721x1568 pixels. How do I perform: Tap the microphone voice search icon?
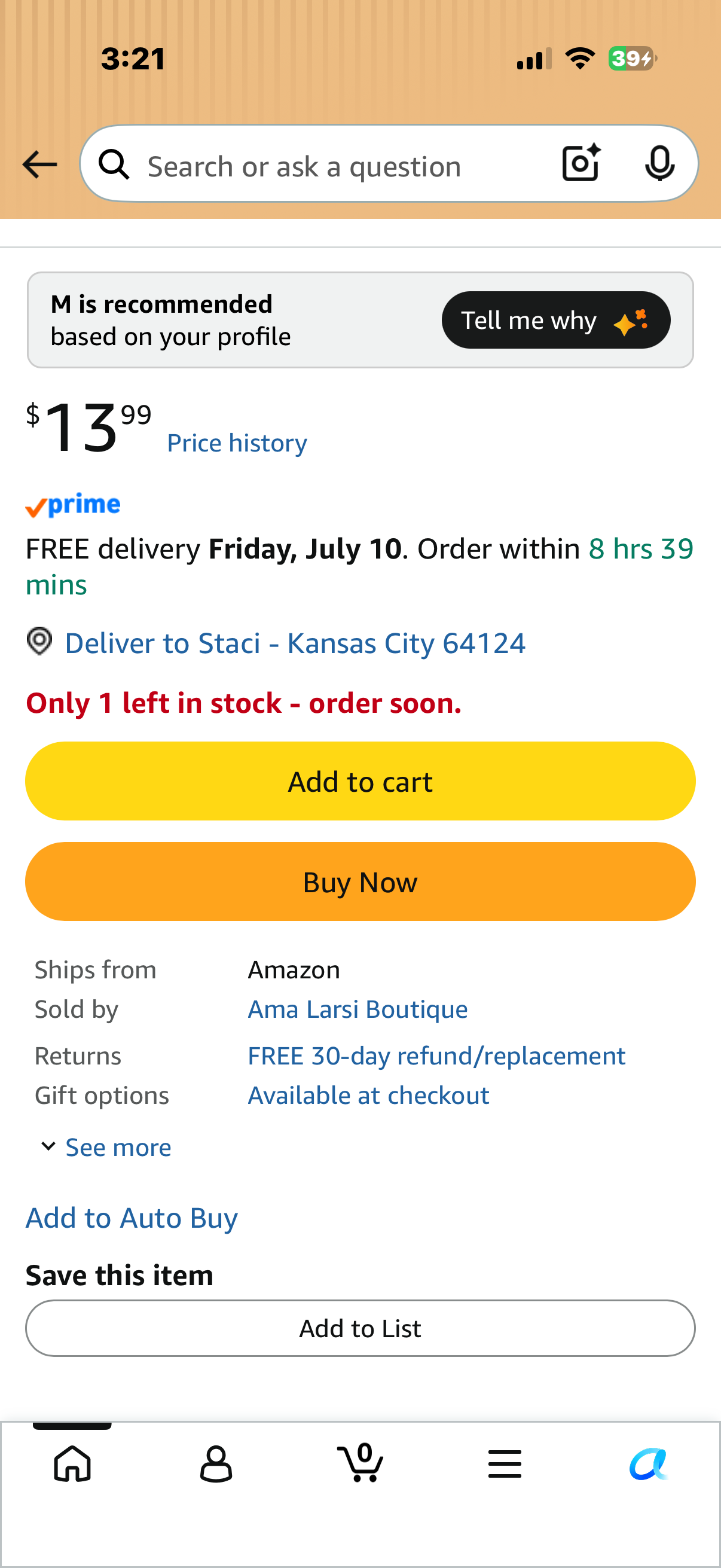[659, 164]
